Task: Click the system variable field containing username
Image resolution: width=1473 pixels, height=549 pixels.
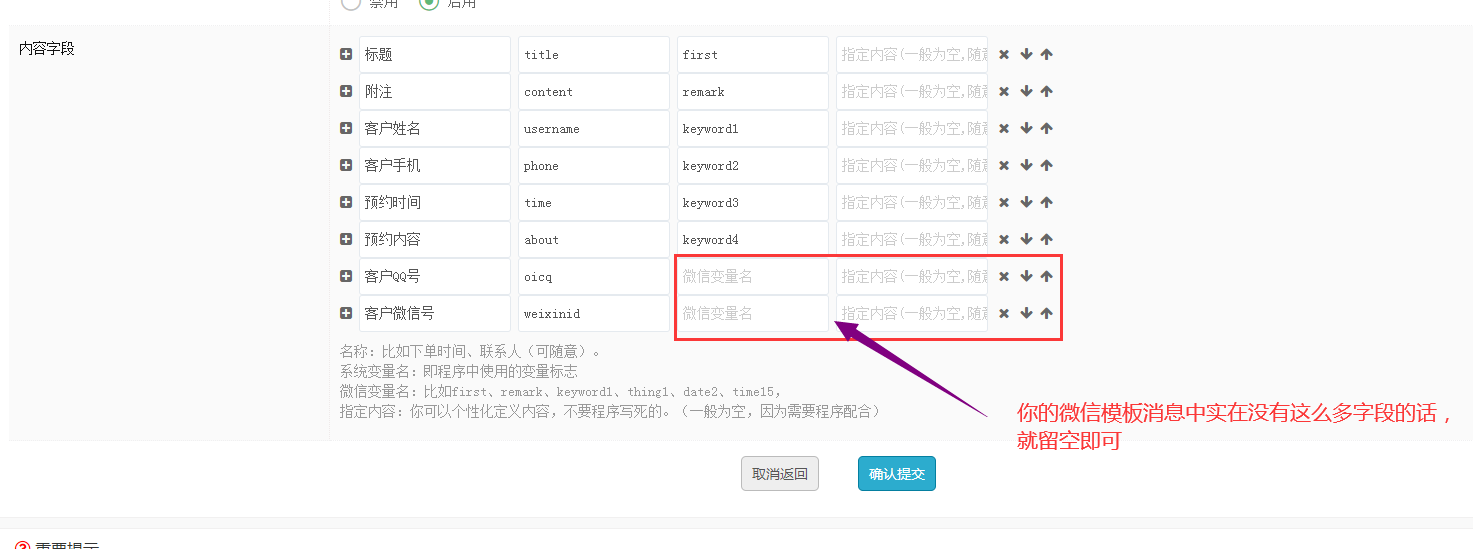Action: click(x=593, y=129)
